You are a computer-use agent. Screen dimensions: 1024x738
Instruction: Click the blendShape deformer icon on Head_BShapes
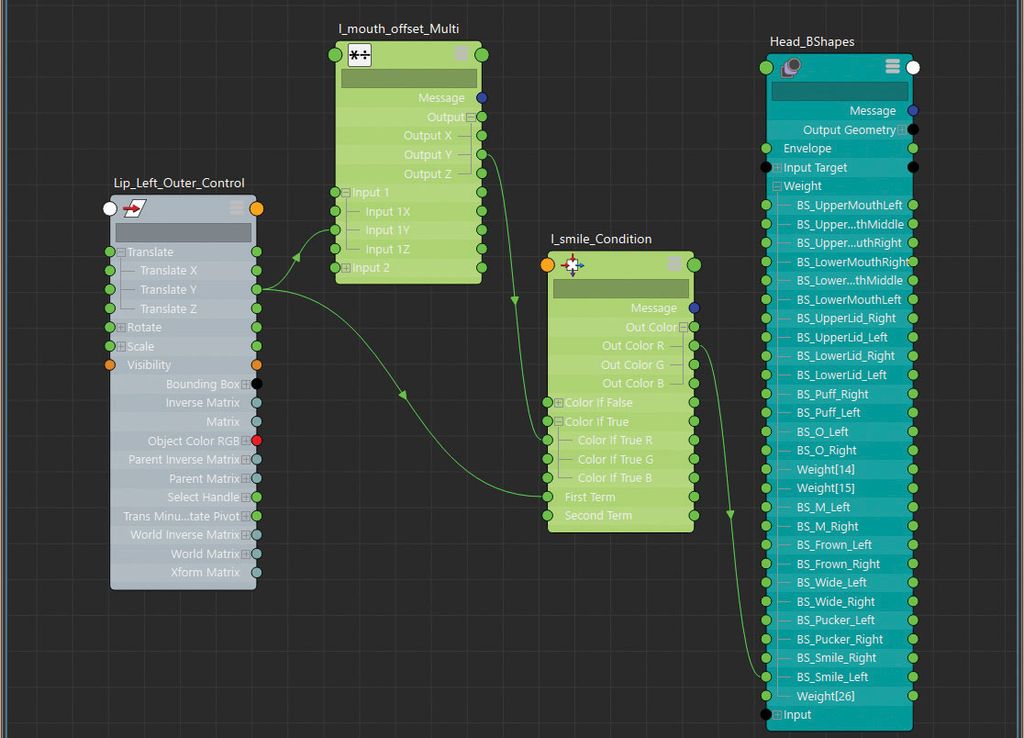(790, 66)
